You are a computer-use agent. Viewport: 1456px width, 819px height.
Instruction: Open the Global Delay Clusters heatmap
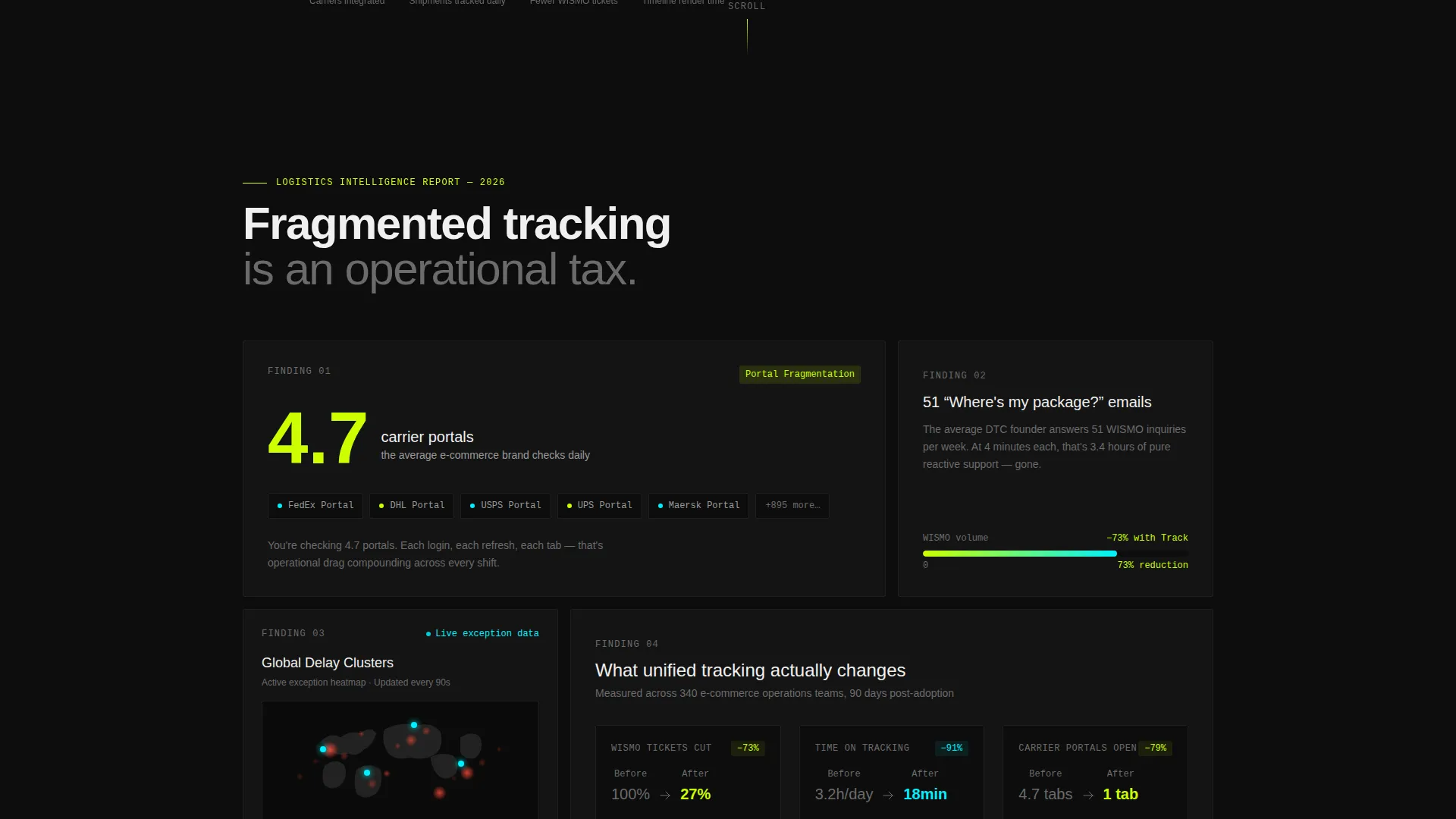(400, 760)
